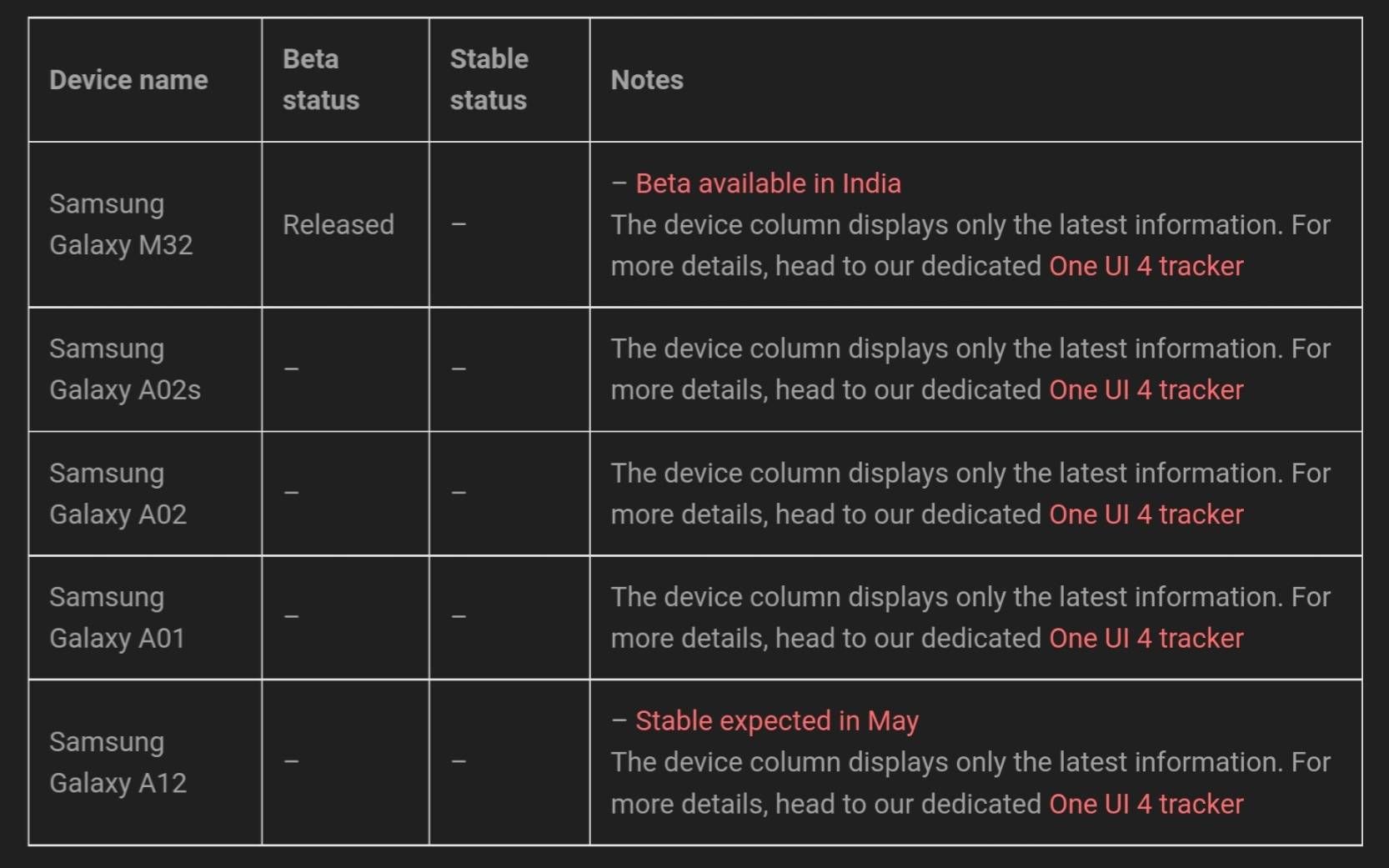Open One UI 4 tracker link in Galaxy A12 row

tap(1146, 804)
